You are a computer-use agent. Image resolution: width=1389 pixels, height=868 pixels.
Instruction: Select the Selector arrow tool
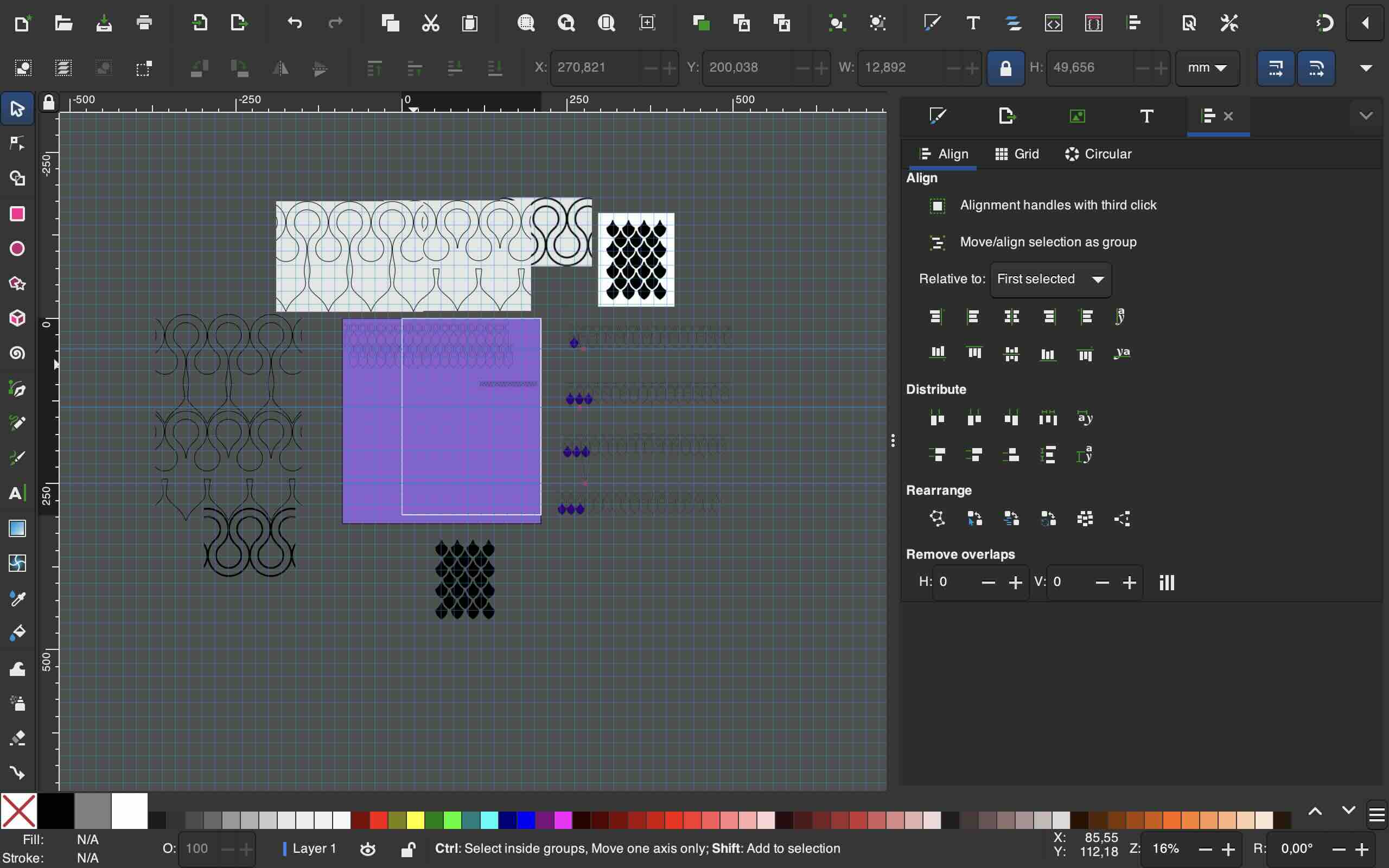coord(17,108)
